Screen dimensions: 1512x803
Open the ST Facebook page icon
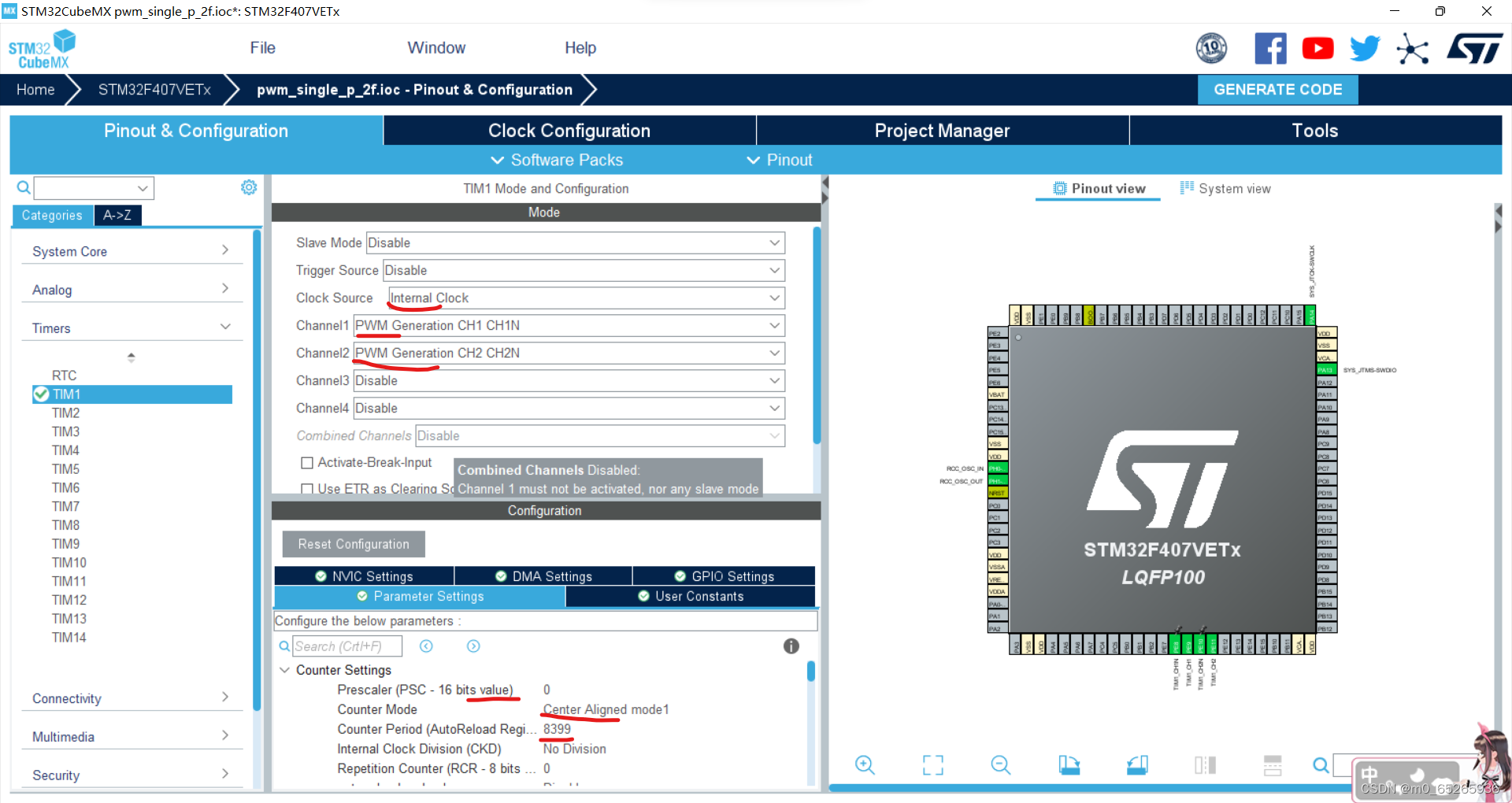pyautogui.click(x=1270, y=49)
